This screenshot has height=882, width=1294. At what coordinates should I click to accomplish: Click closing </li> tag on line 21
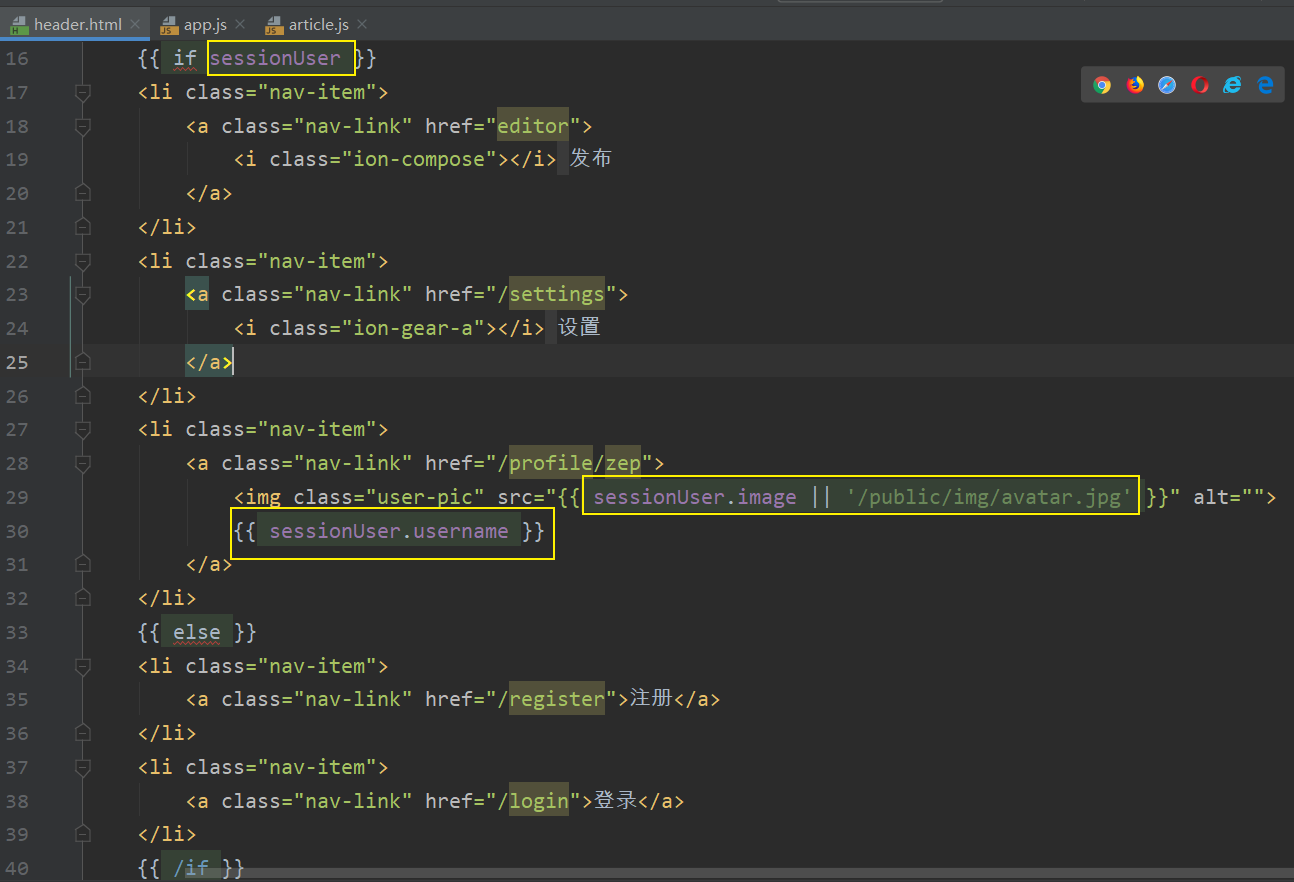click(167, 227)
